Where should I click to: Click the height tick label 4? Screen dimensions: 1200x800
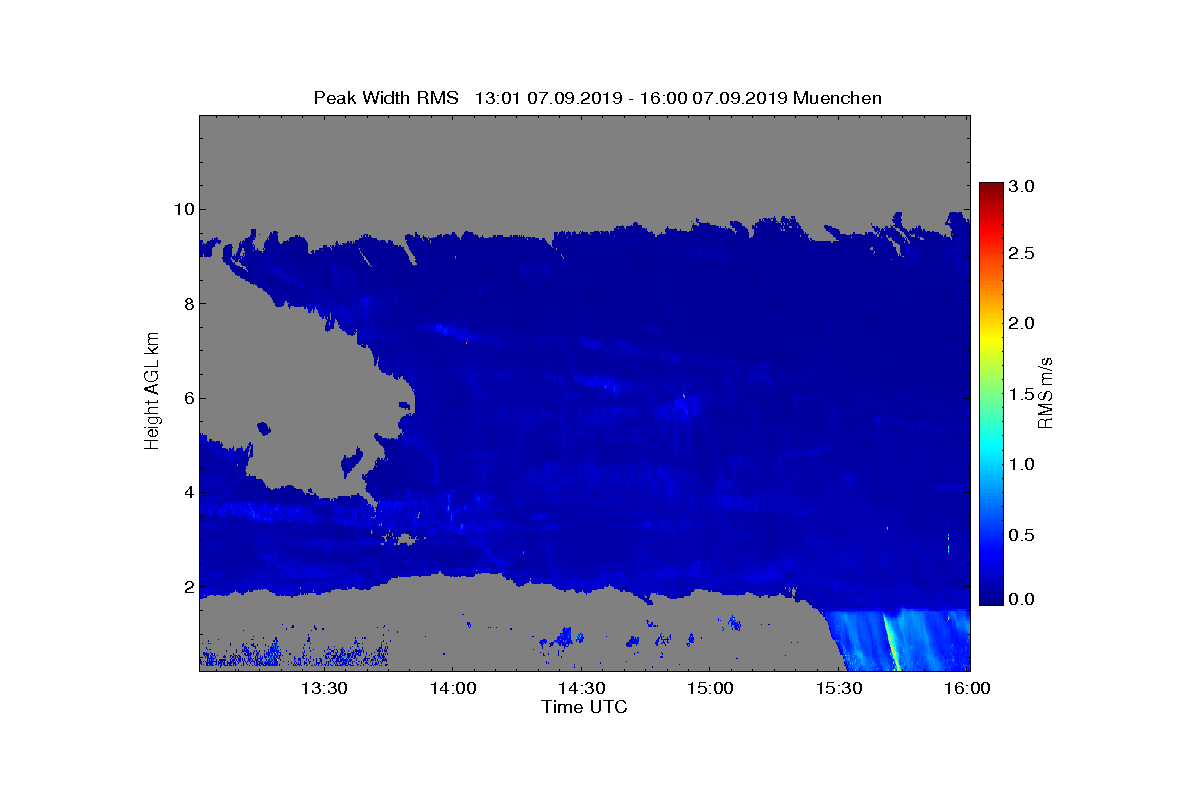[x=187, y=492]
